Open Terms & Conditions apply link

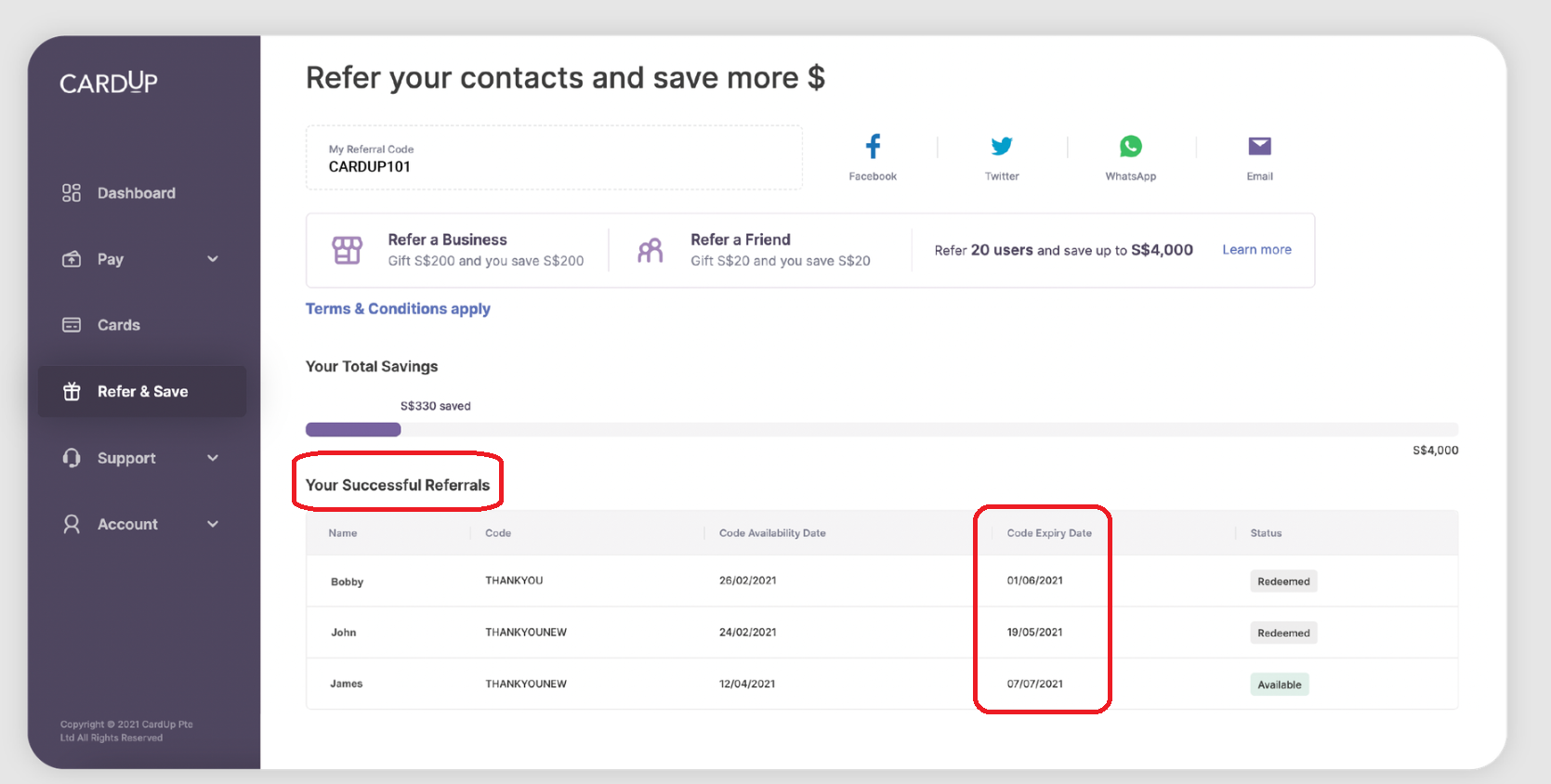click(398, 308)
